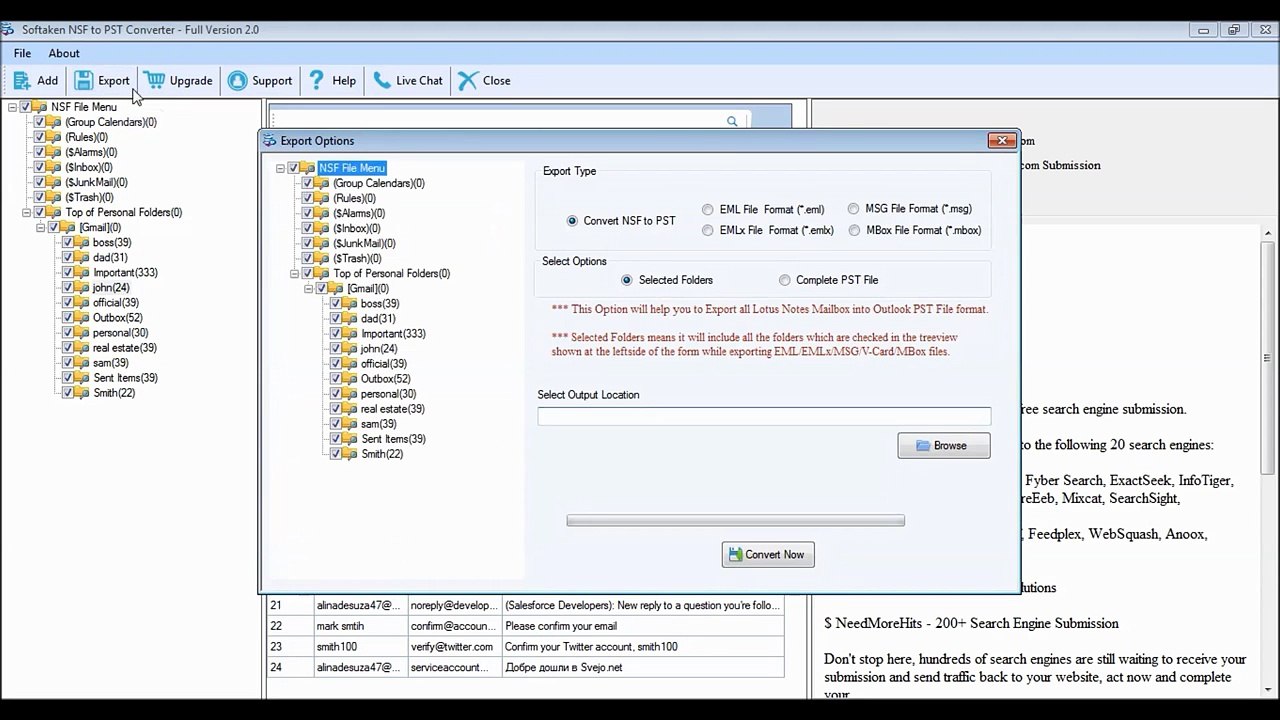Select EML File Format radio button
The height and width of the screenshot is (720, 1280).
[708, 210]
